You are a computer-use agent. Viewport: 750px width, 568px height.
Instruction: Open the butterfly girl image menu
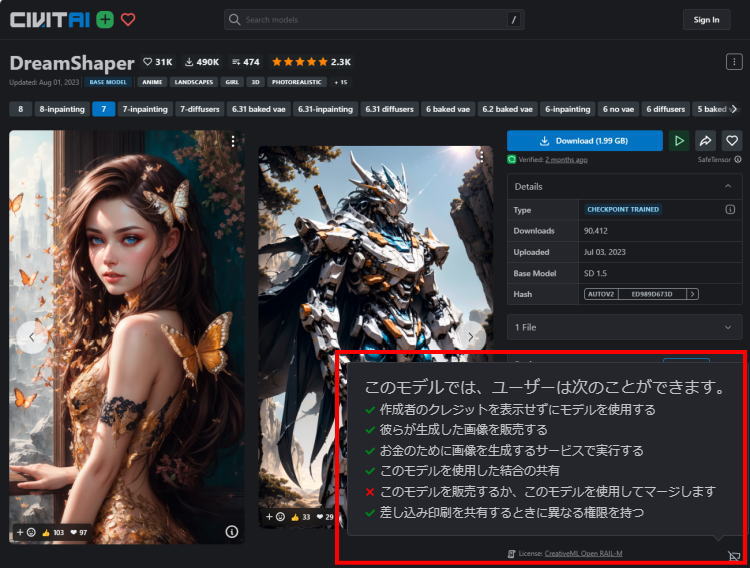click(x=233, y=141)
